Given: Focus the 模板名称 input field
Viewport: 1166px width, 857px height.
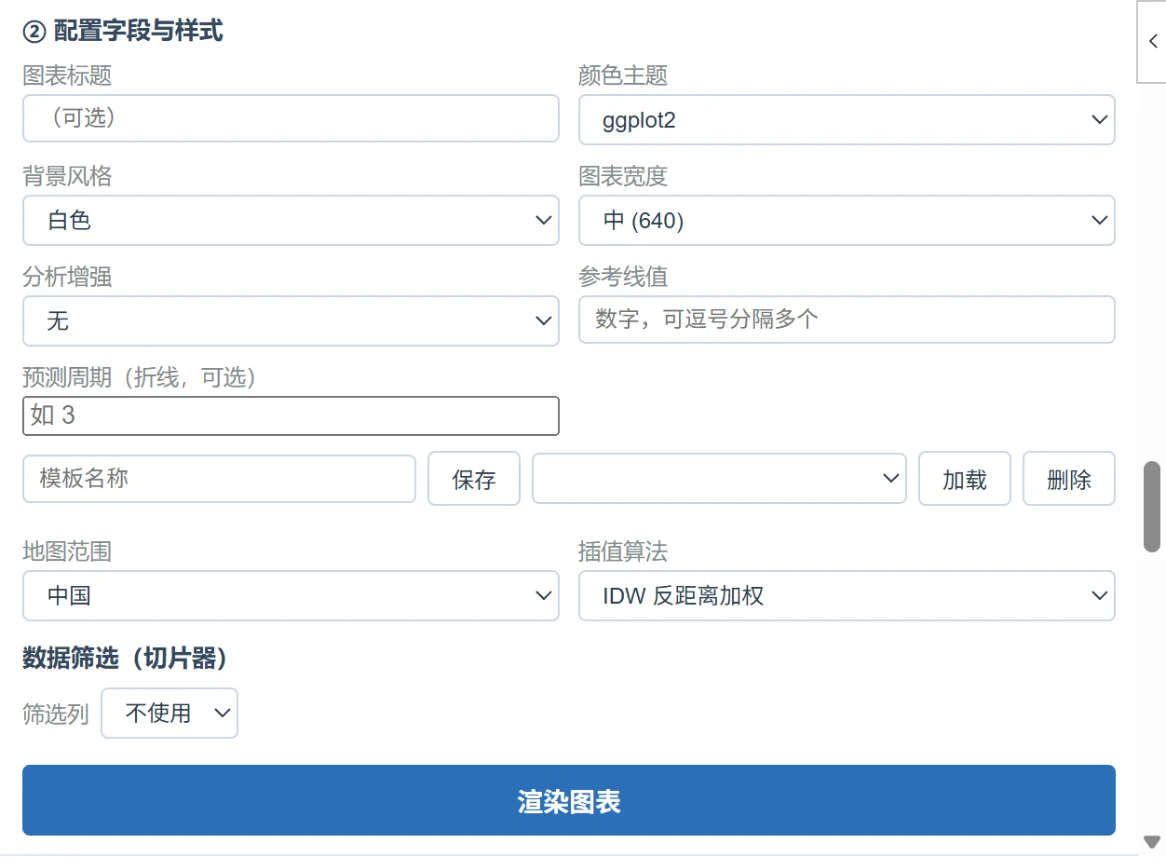Looking at the screenshot, I should tap(219, 478).
